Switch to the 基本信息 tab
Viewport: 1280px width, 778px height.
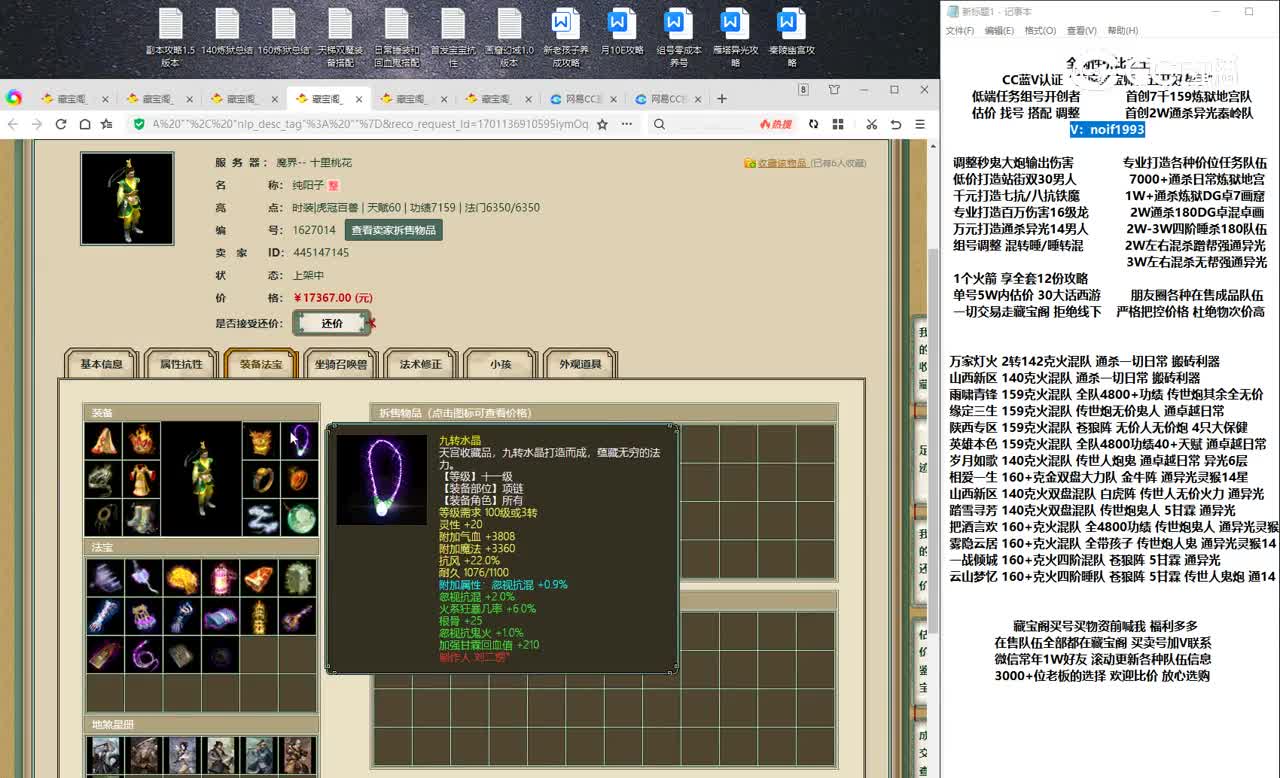101,364
